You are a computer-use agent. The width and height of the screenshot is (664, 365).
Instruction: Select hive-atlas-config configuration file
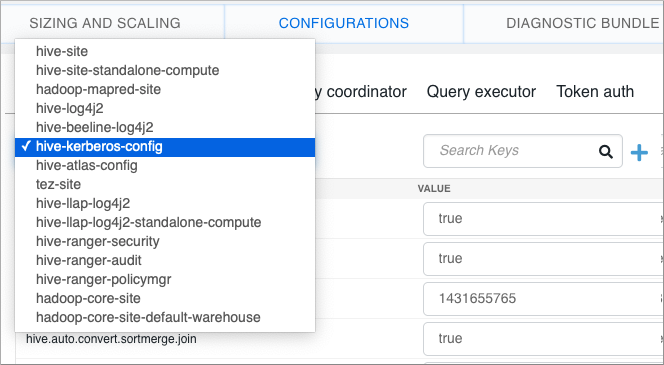point(165,166)
